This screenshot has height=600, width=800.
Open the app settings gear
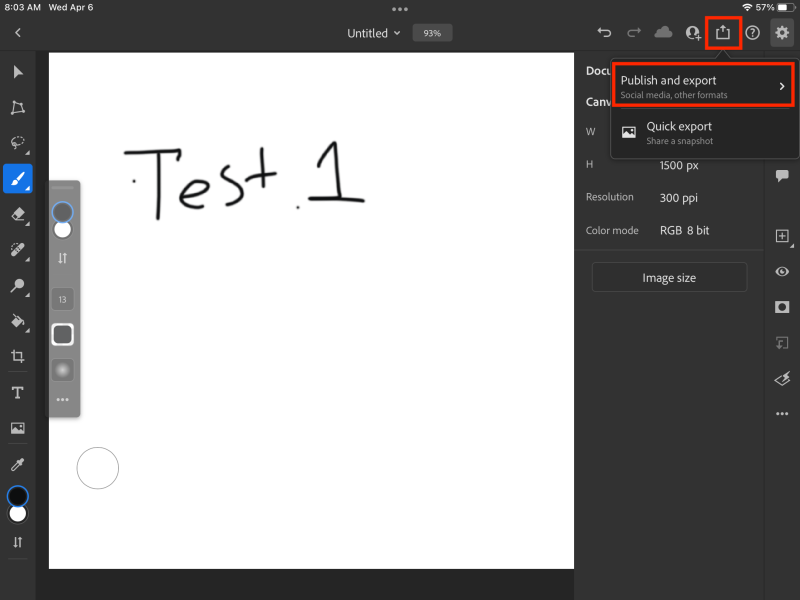click(782, 32)
